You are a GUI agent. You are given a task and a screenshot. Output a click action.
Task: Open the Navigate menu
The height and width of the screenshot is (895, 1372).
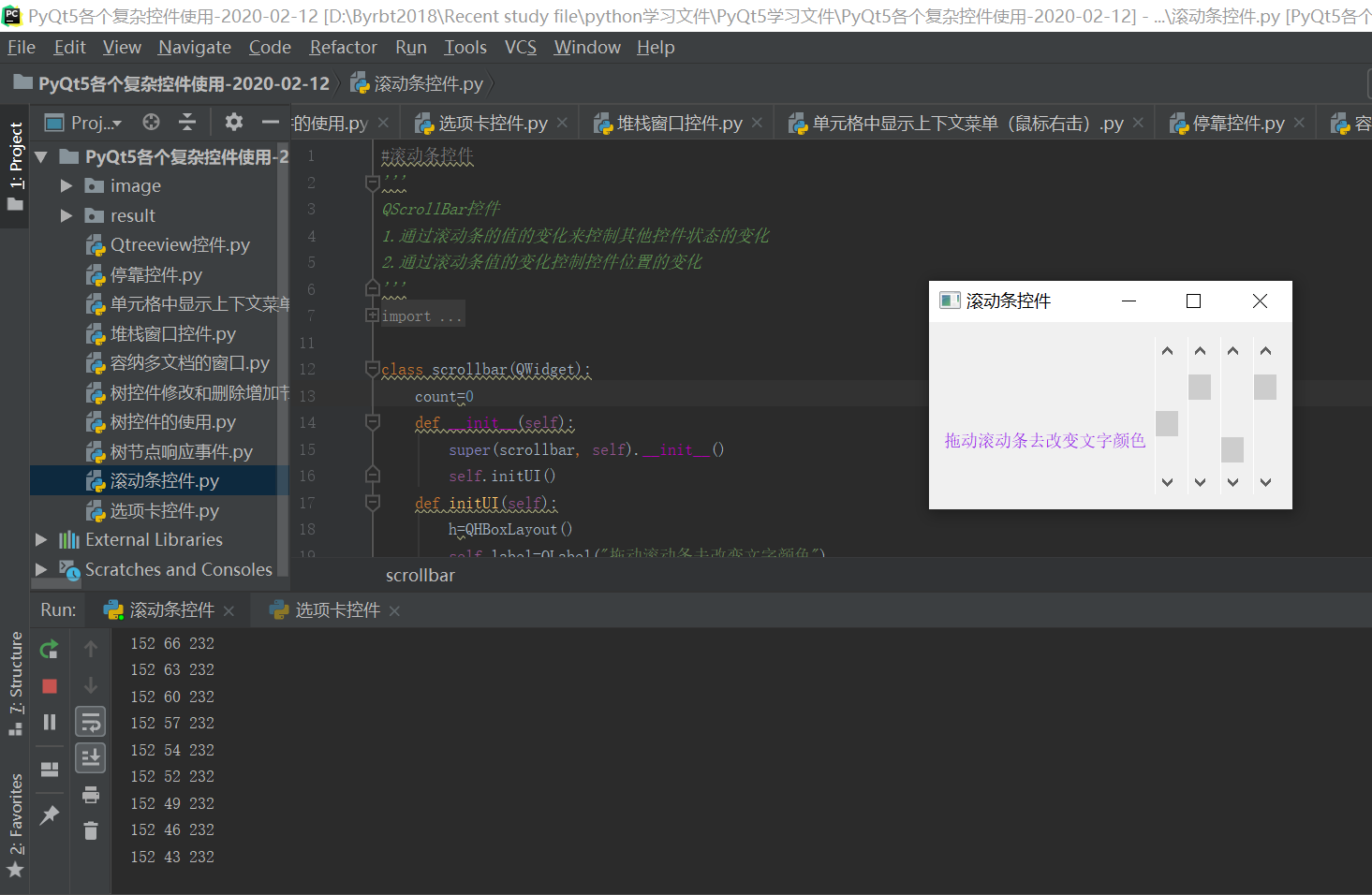tap(195, 47)
